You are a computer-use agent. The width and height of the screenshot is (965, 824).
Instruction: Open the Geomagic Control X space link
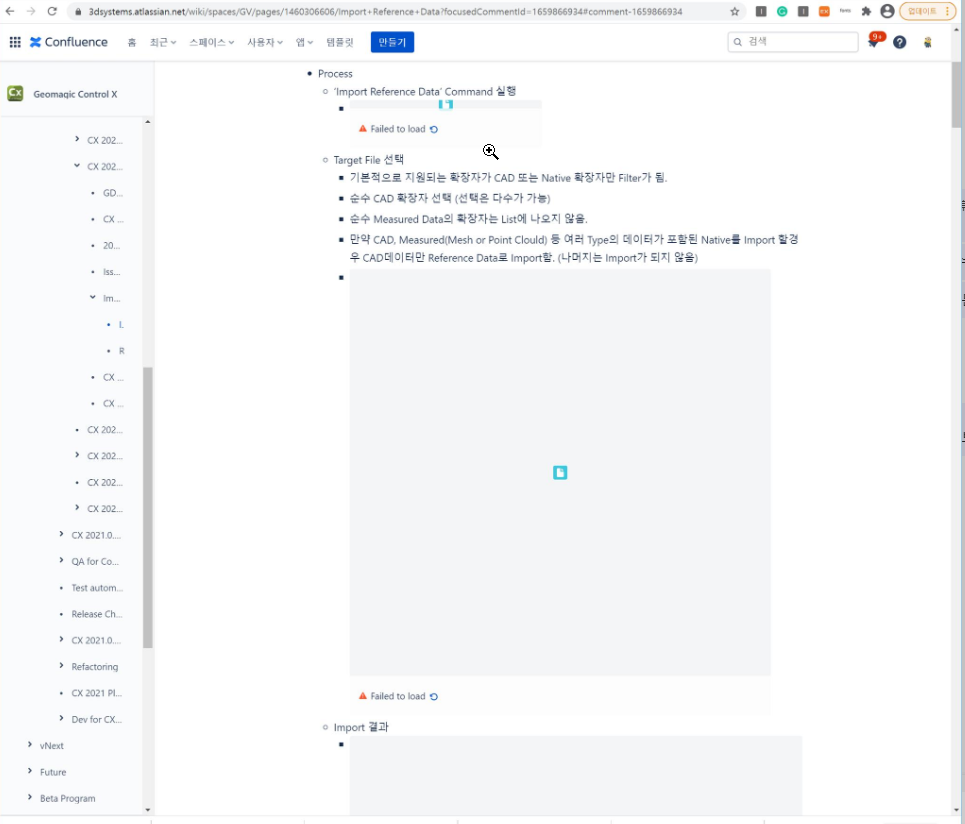[x=75, y=94]
